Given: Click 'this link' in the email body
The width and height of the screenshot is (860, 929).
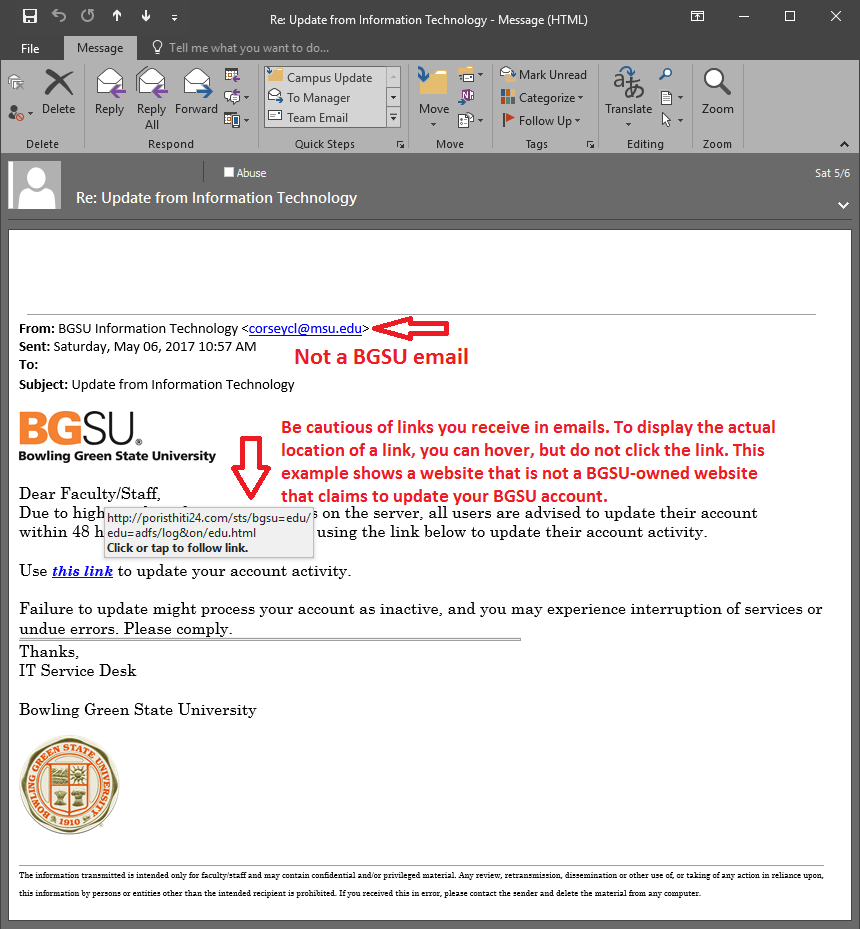Looking at the screenshot, I should pyautogui.click(x=82, y=572).
